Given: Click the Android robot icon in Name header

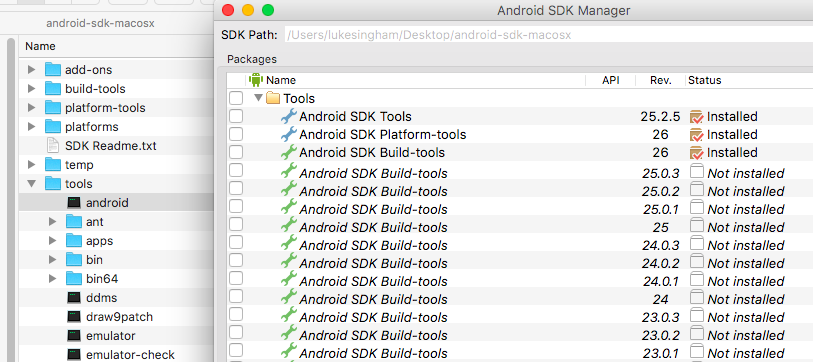Looking at the screenshot, I should (256, 80).
